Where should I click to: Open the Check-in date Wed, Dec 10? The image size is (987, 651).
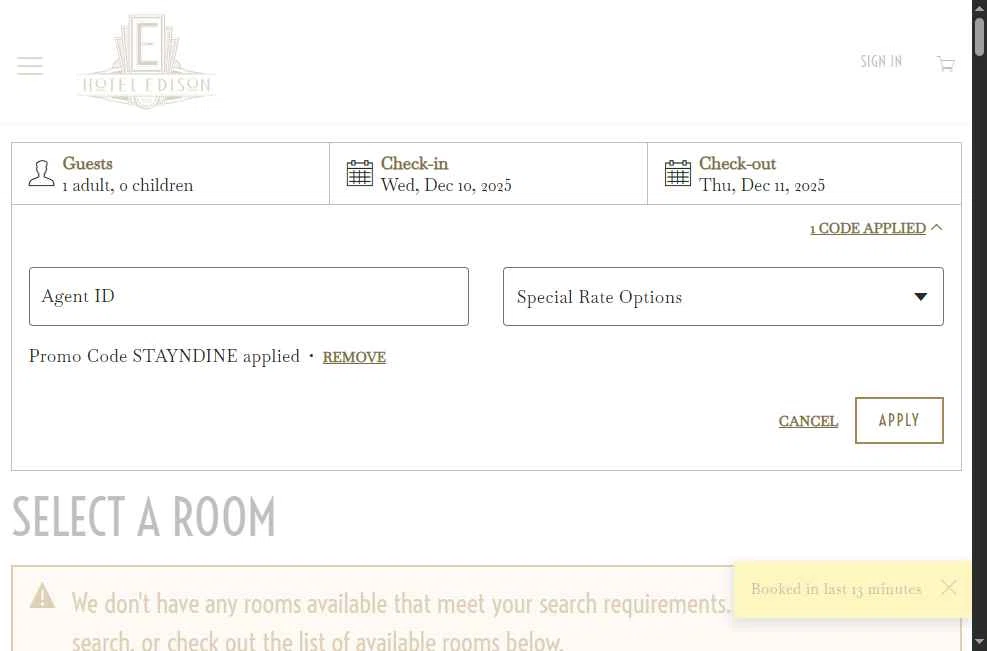(488, 174)
